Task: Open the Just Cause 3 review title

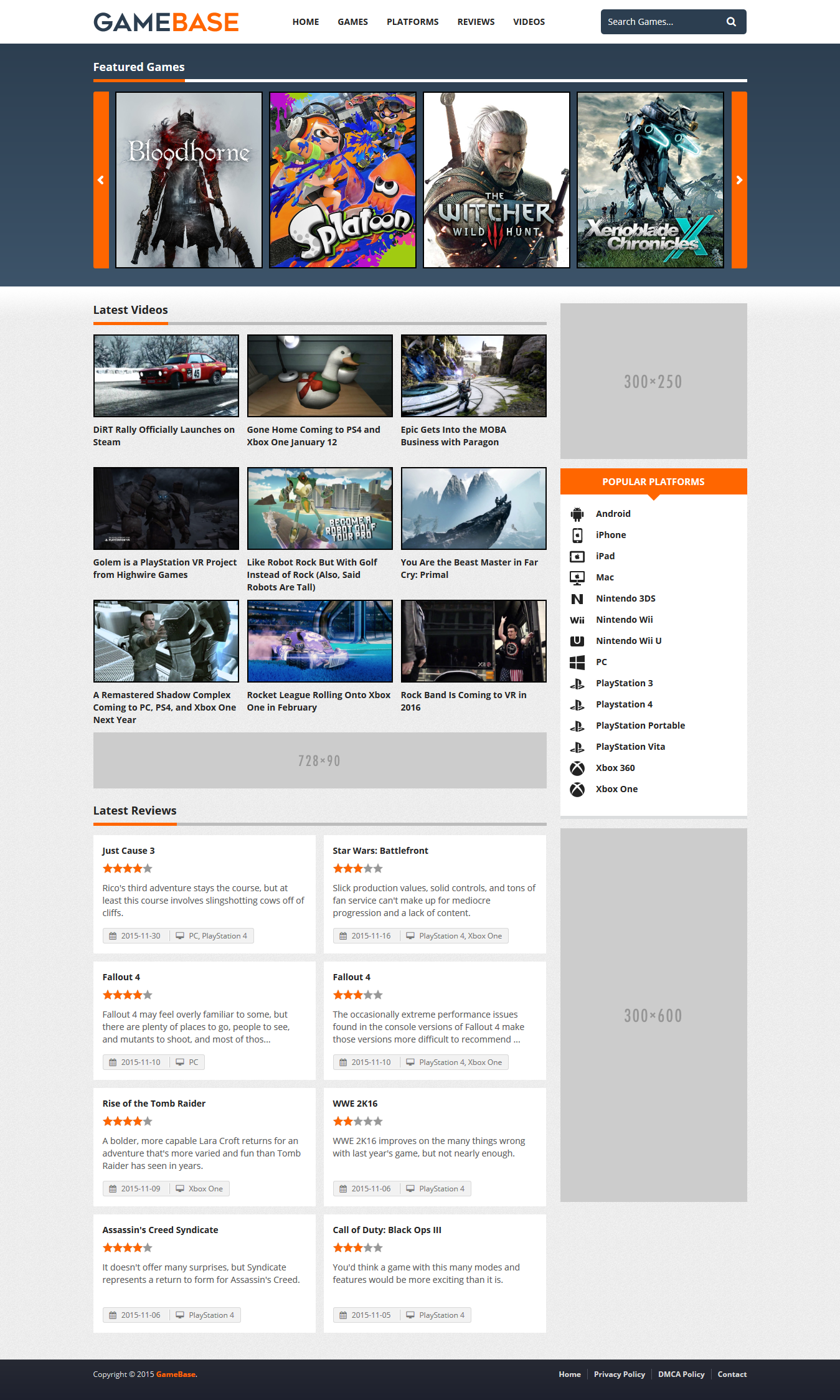Action: click(x=129, y=851)
